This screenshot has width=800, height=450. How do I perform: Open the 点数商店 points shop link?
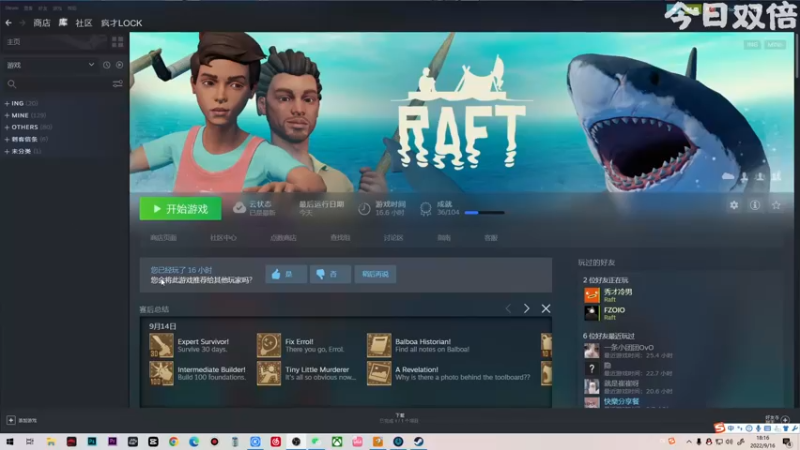(283, 238)
